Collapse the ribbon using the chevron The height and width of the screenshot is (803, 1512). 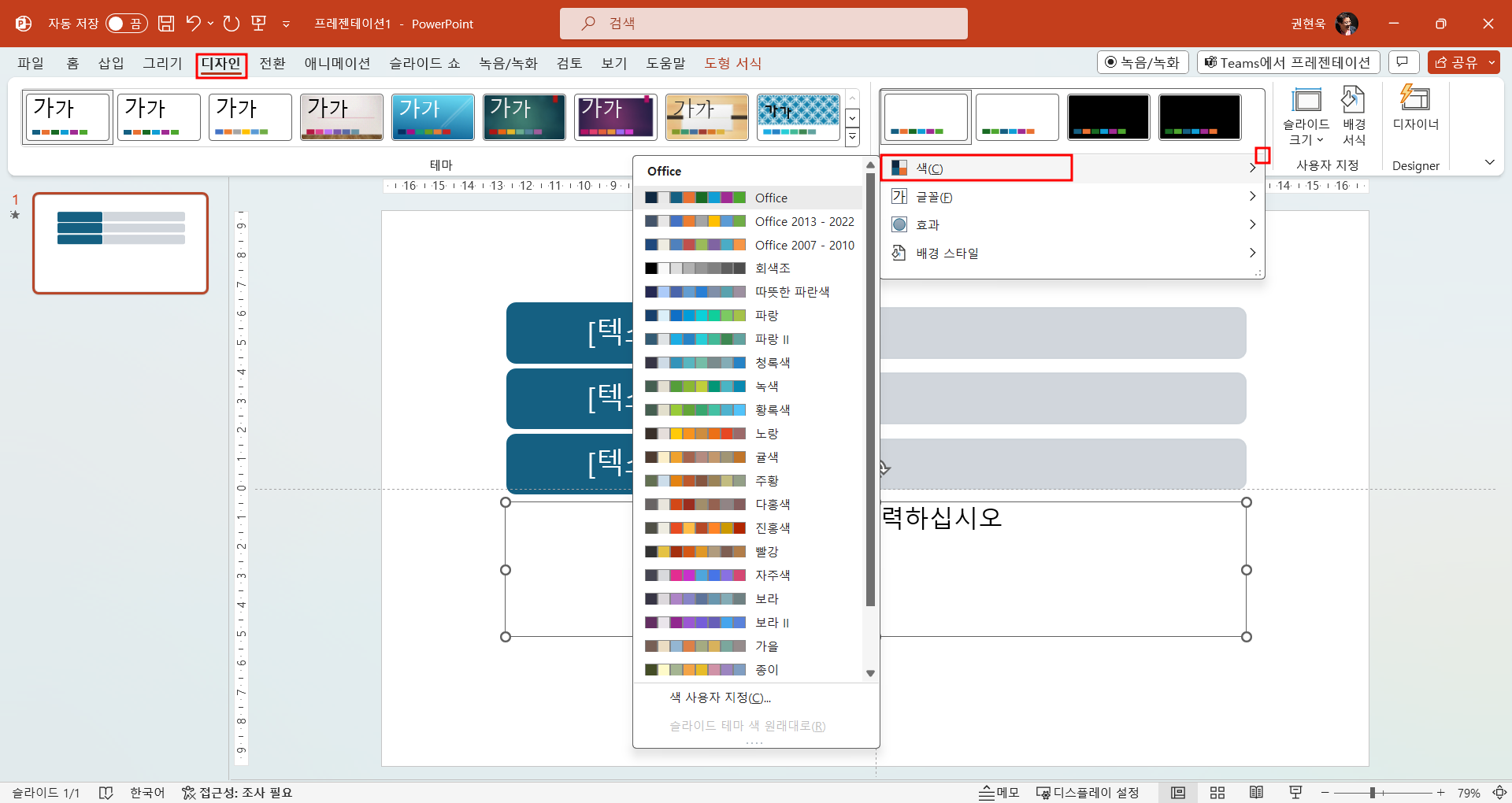1489,162
